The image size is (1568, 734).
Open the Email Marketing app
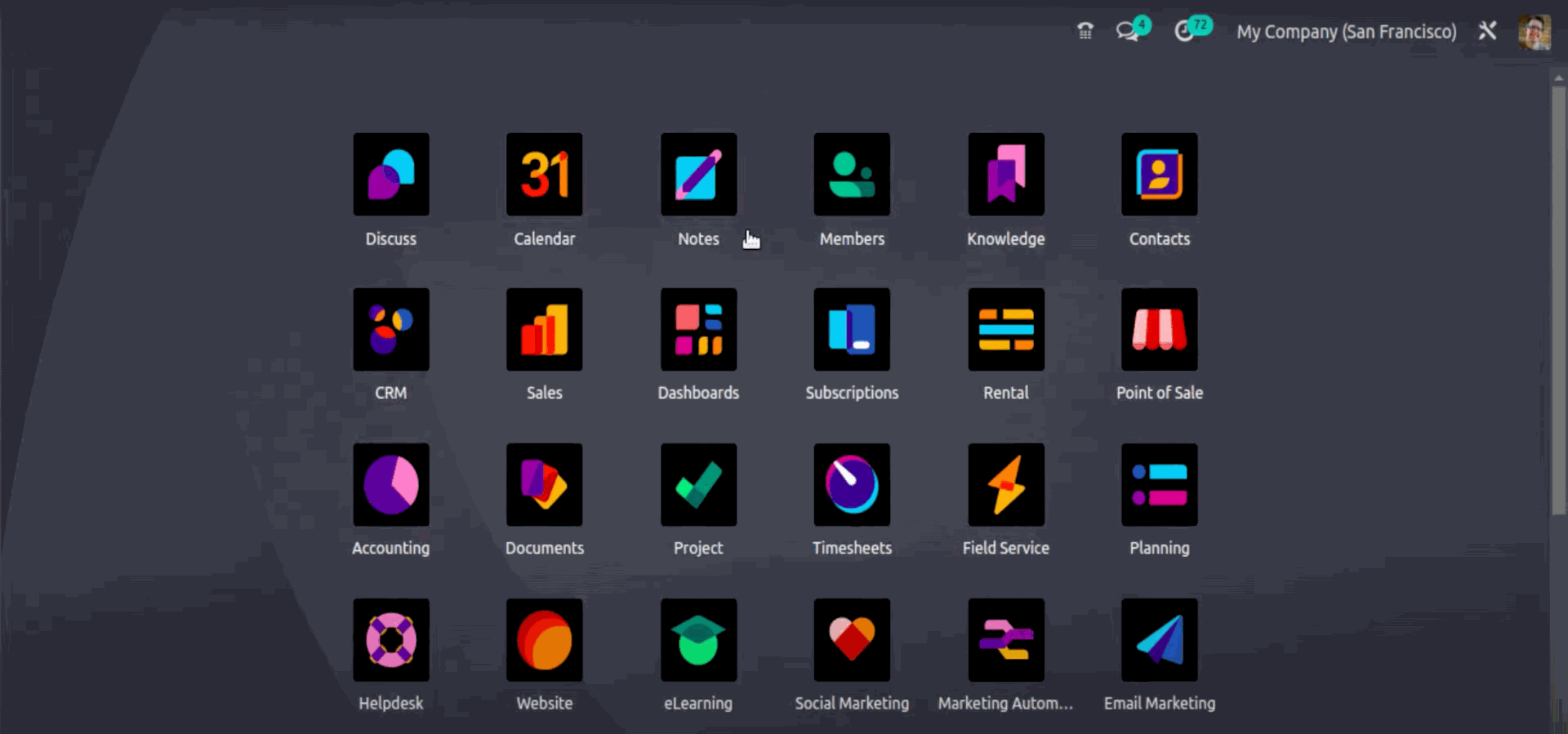pyautogui.click(x=1159, y=640)
